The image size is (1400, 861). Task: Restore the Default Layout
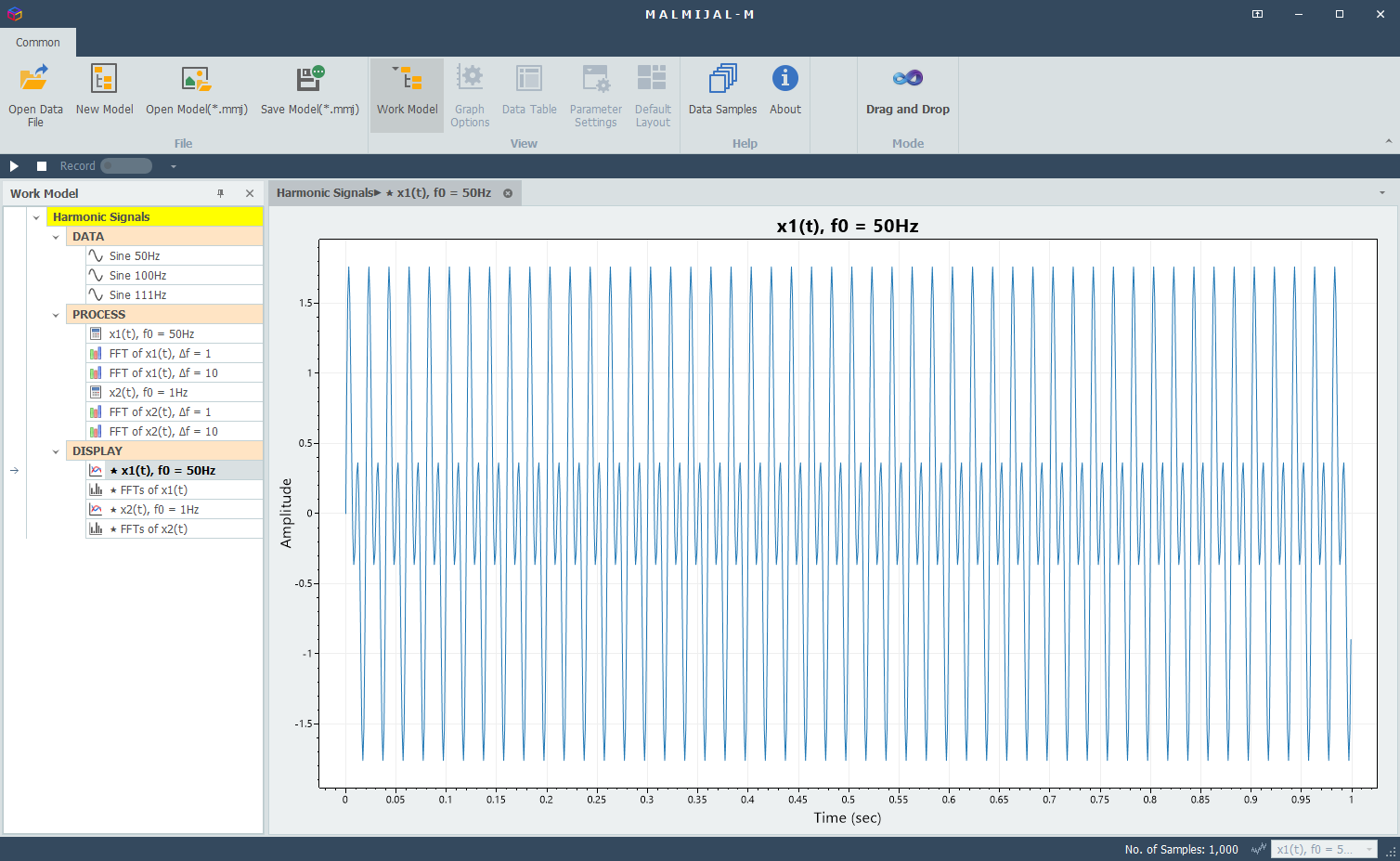pyautogui.click(x=653, y=96)
